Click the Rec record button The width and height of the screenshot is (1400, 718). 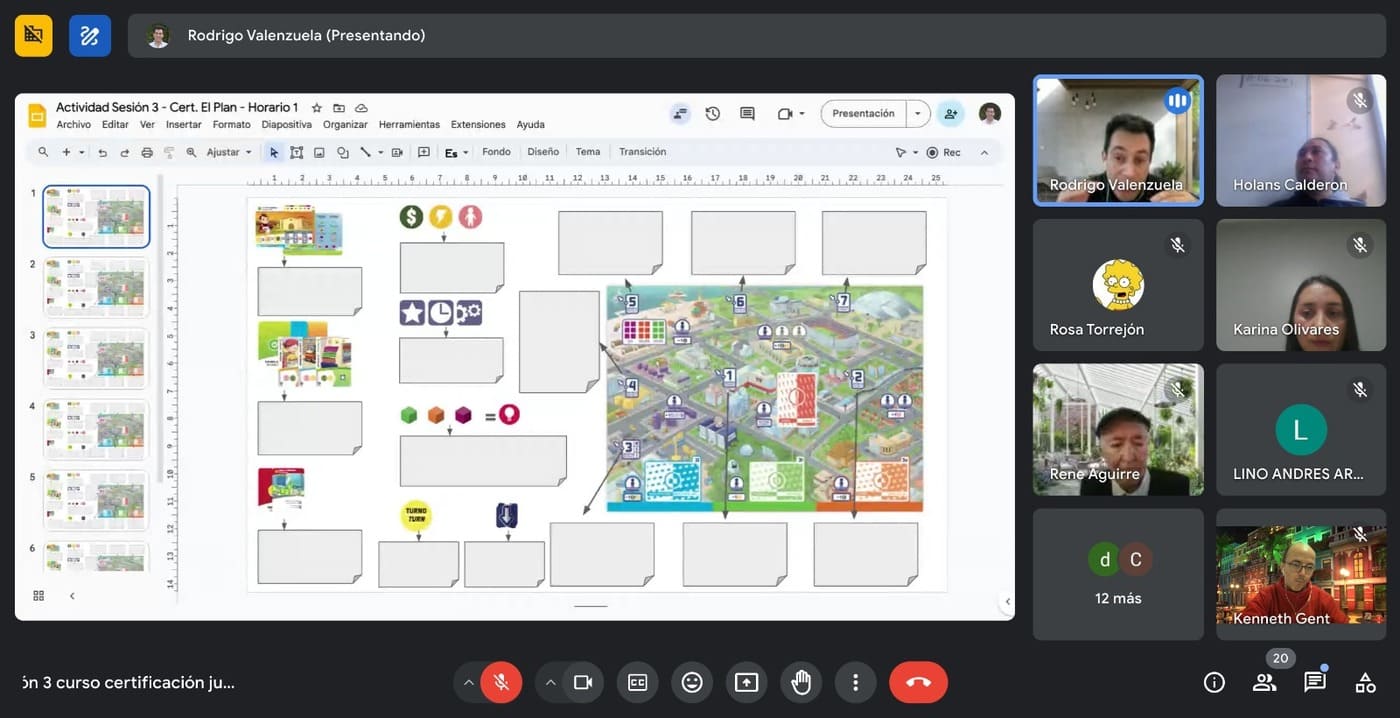pos(943,152)
